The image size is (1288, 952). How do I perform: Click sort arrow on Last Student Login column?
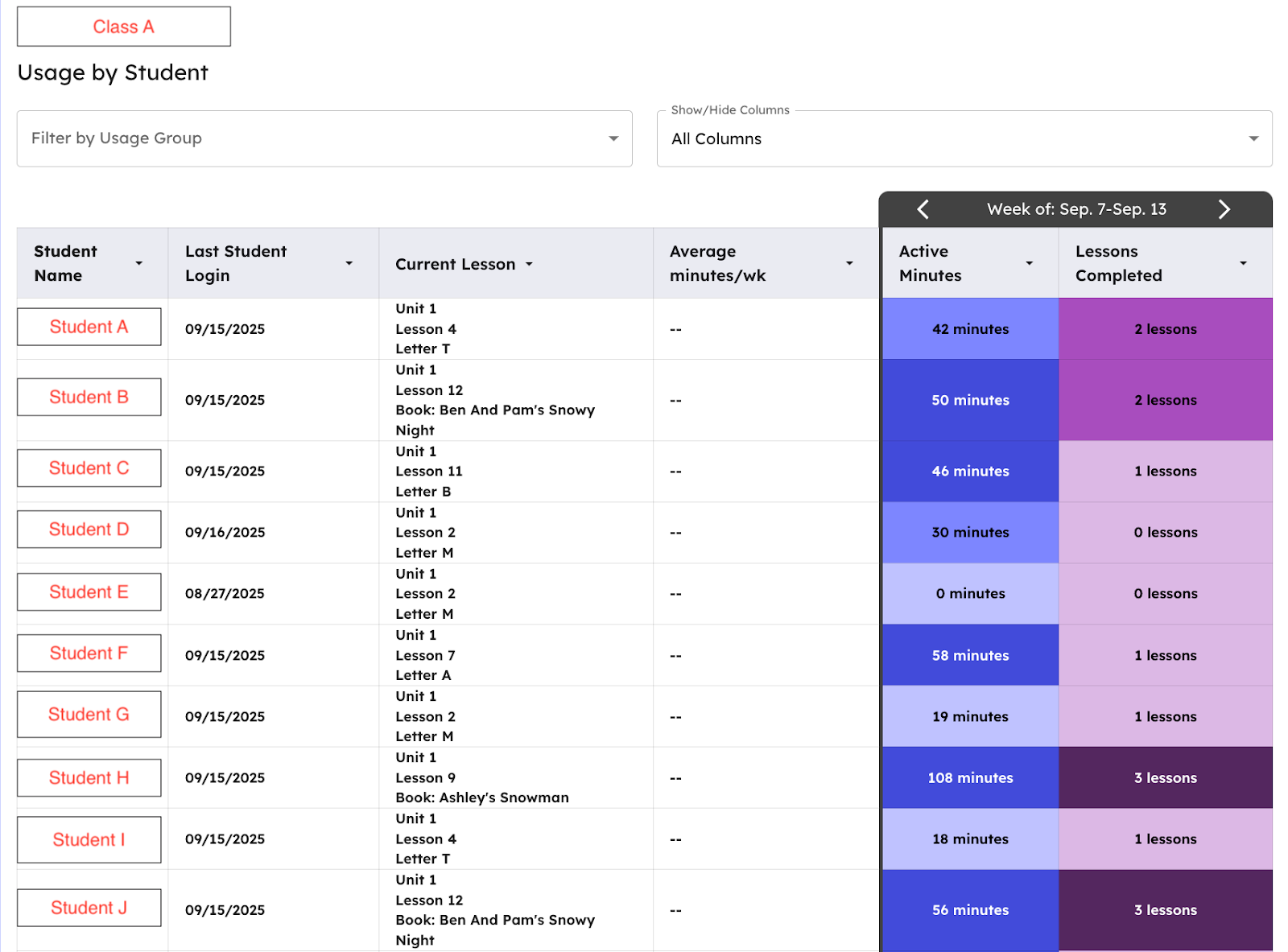(349, 264)
